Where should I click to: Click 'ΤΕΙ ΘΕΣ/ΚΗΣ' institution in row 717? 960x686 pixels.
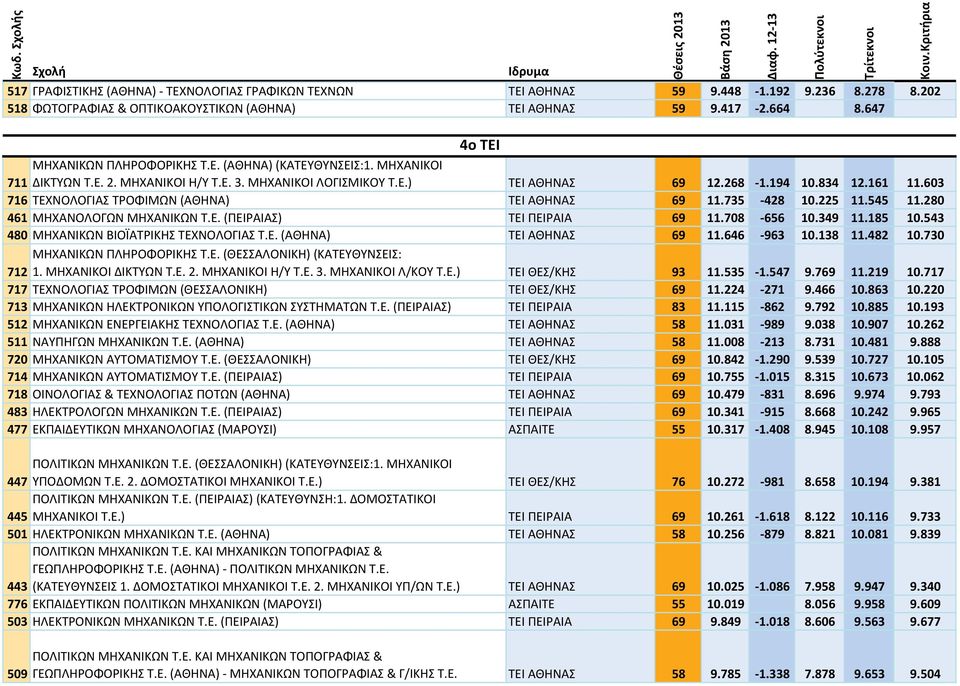click(x=542, y=289)
